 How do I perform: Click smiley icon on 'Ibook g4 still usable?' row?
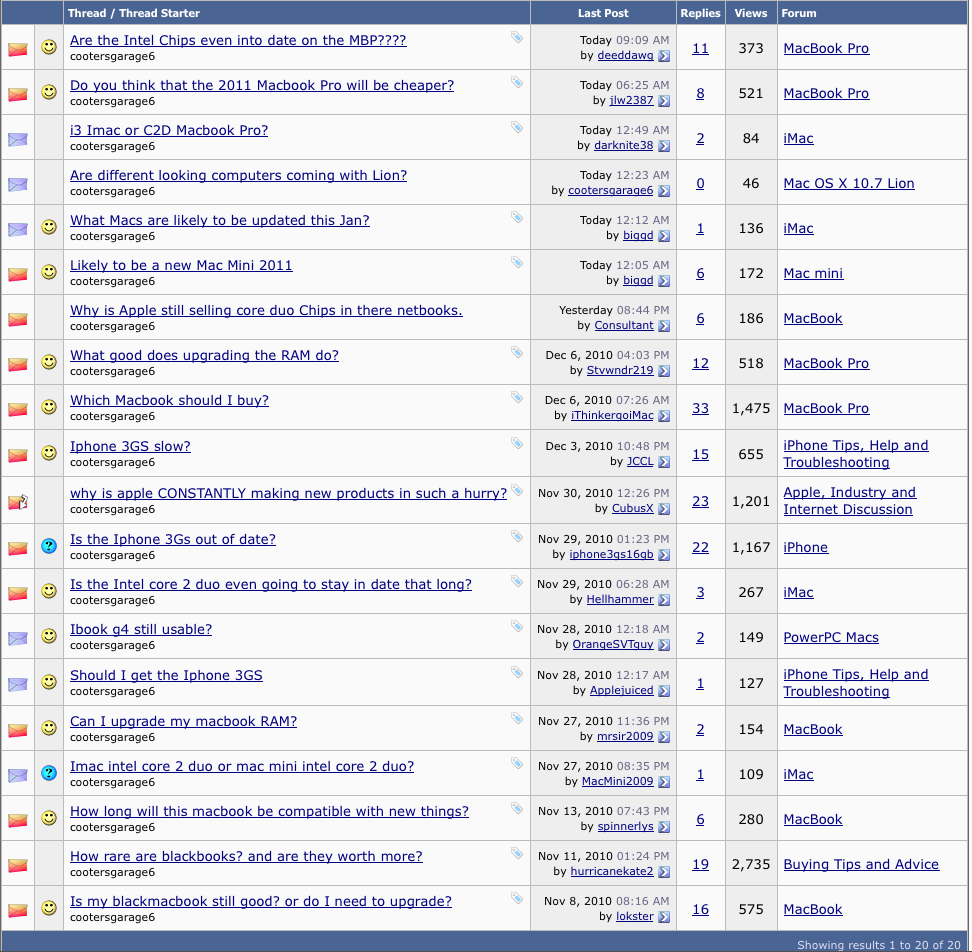point(49,636)
